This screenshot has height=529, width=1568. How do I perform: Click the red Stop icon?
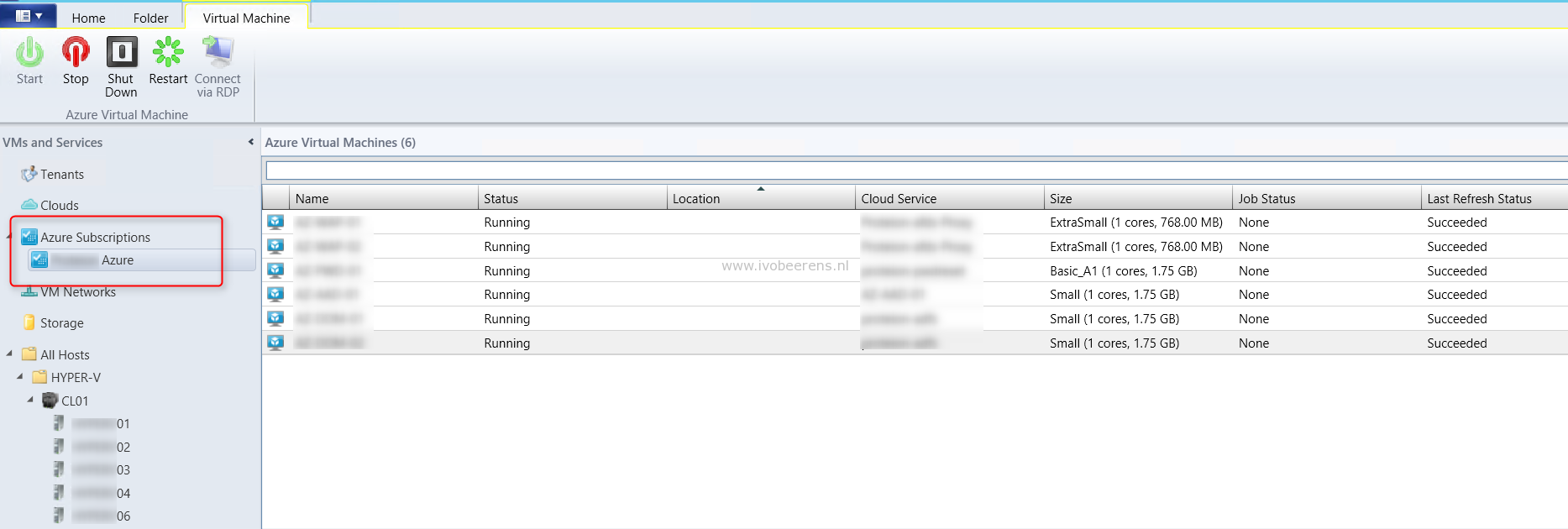(x=76, y=52)
